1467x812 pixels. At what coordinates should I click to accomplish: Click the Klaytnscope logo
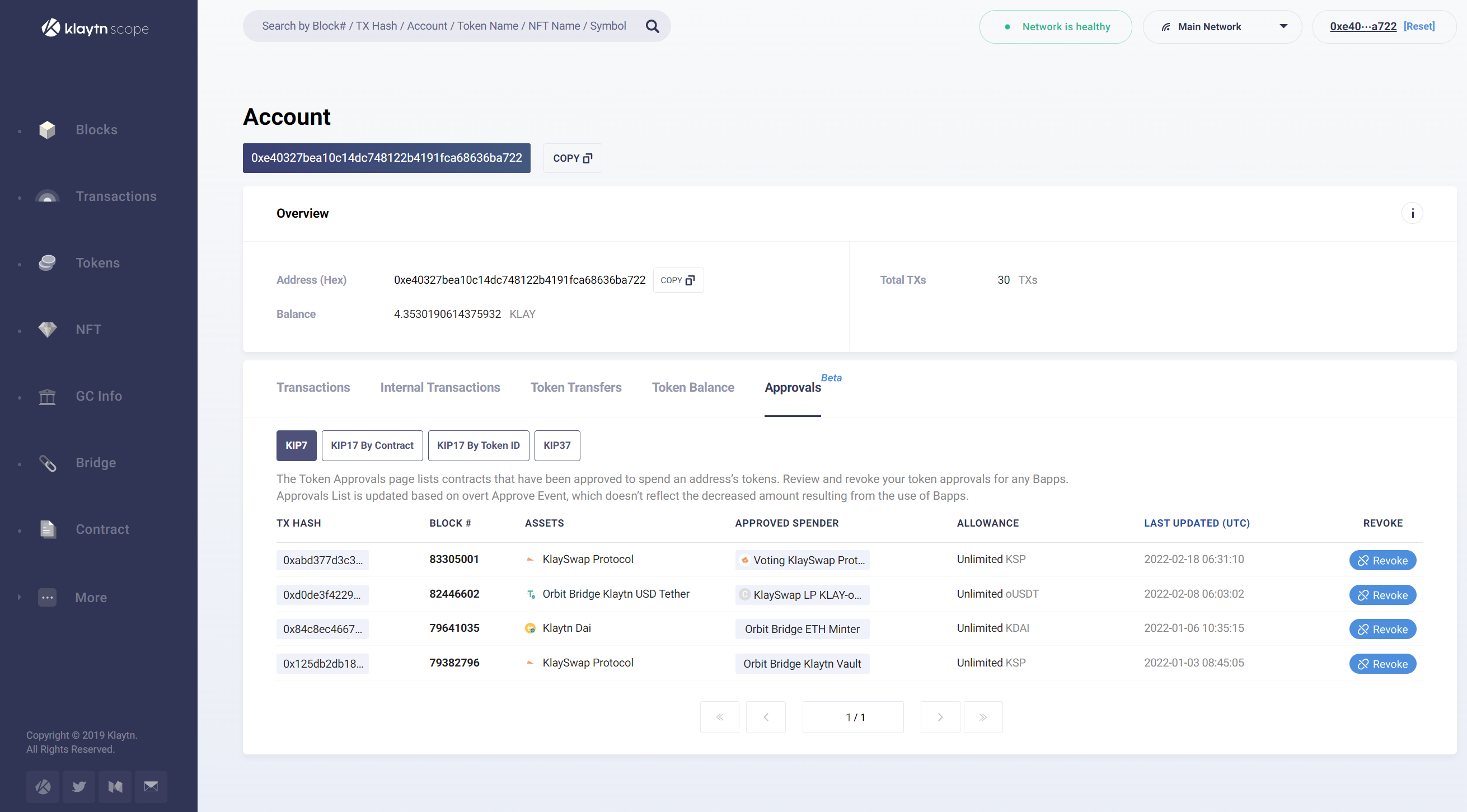pos(95,28)
